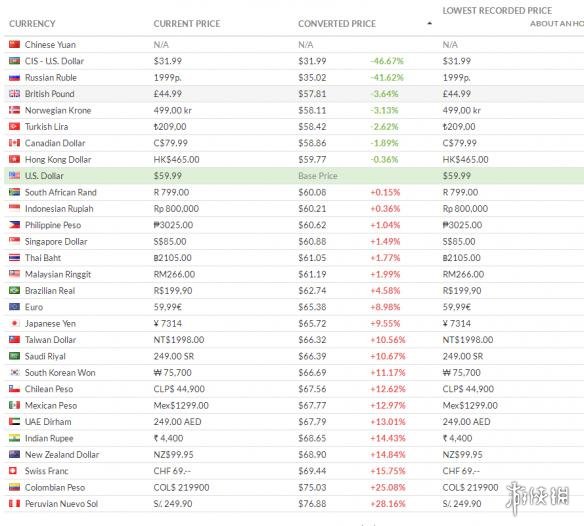Viewport: 584px width, 526px height.
Task: Click the Japanese Yen flag icon
Action: click(14, 323)
